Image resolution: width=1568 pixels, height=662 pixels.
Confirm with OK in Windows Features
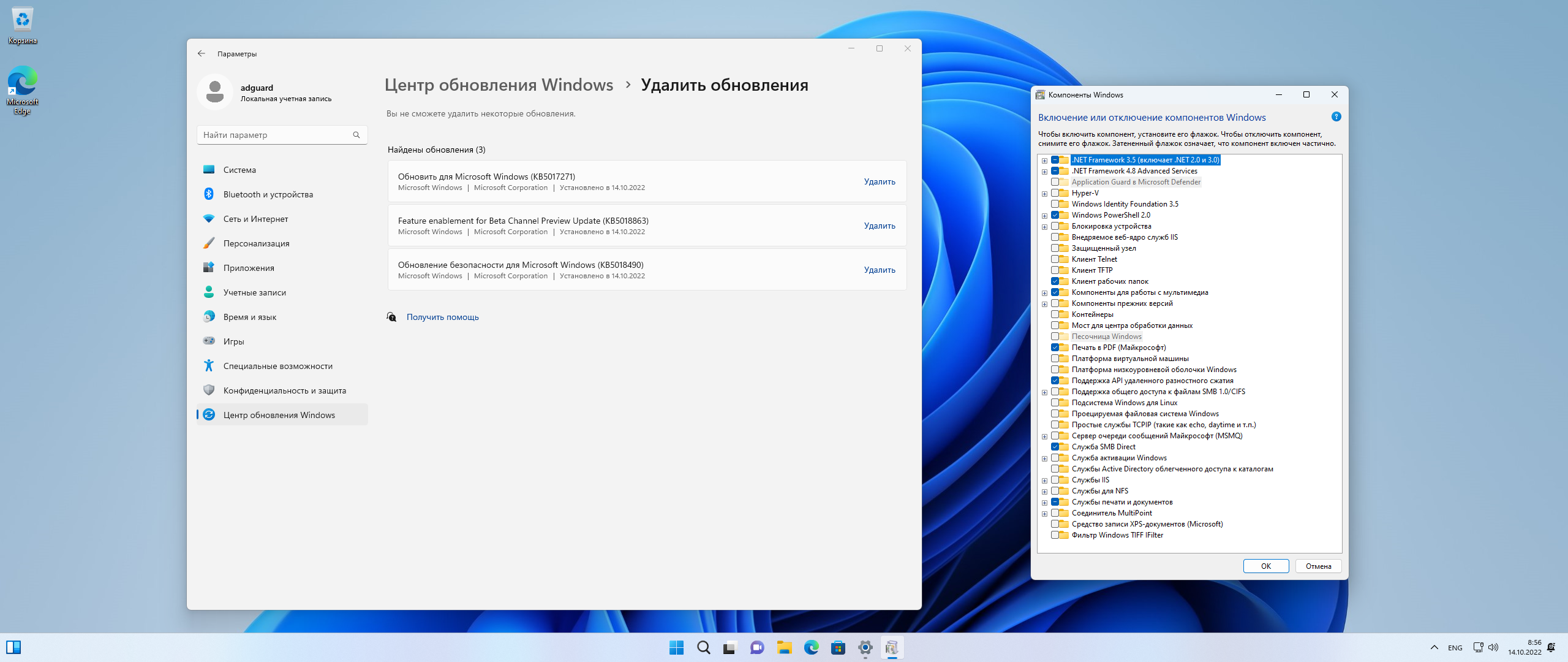pyautogui.click(x=1266, y=566)
